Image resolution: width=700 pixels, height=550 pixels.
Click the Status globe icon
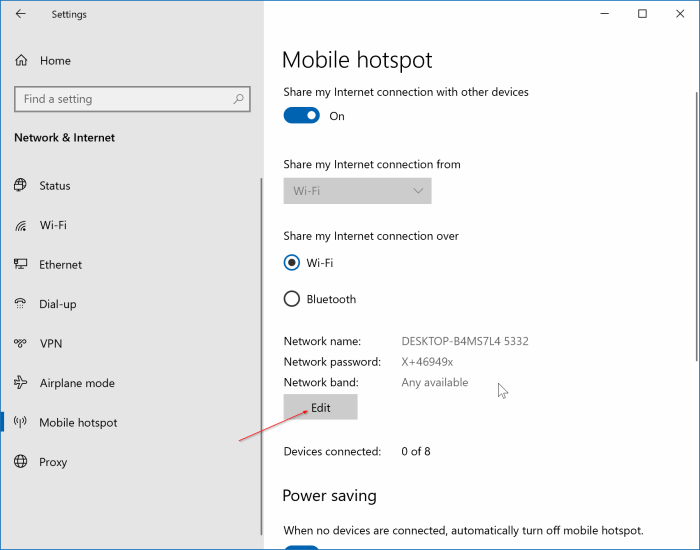tap(21, 185)
